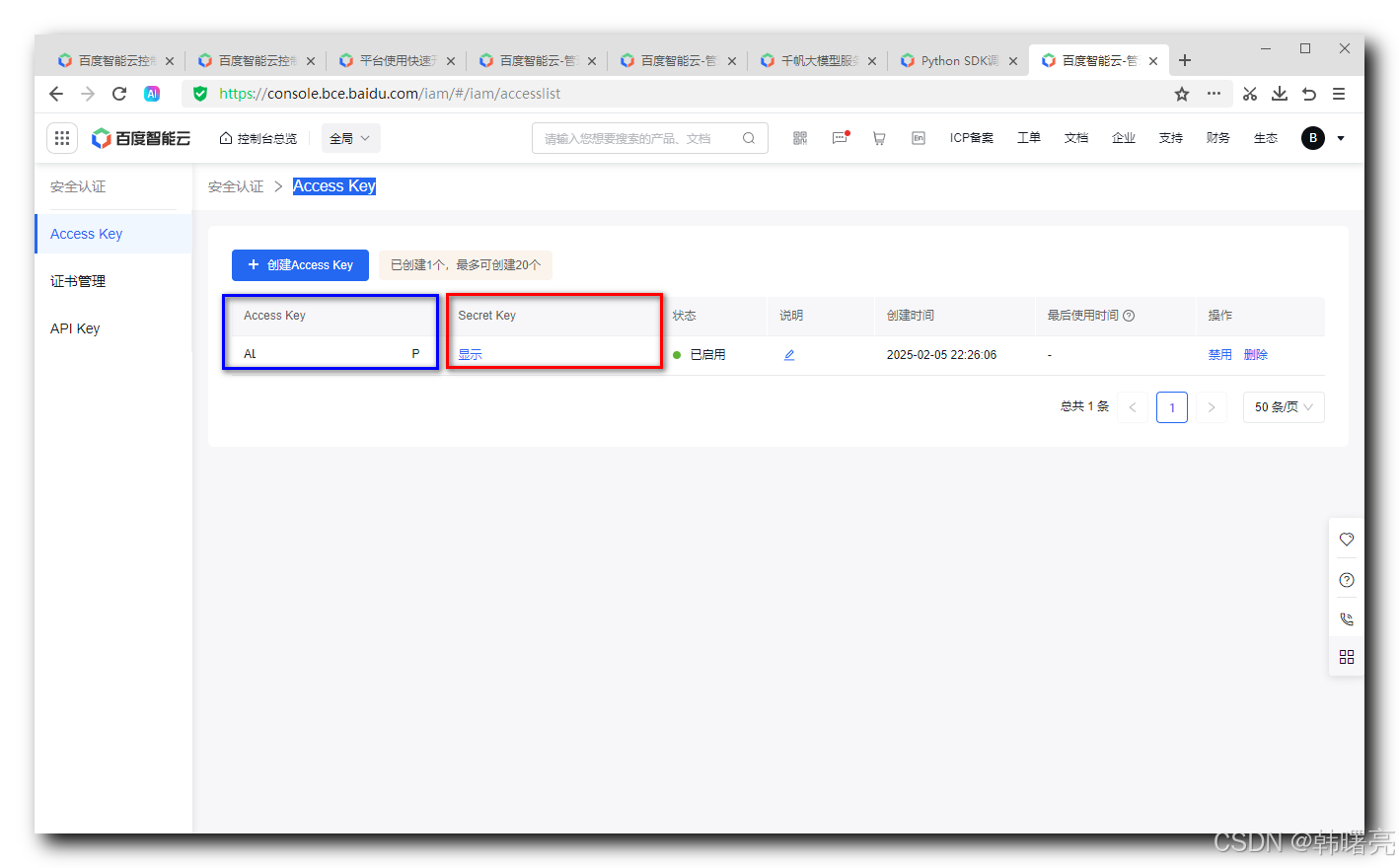The image size is (1399, 868).
Task: Click the heart feedback icon on right sidebar
Action: pyautogui.click(x=1347, y=540)
